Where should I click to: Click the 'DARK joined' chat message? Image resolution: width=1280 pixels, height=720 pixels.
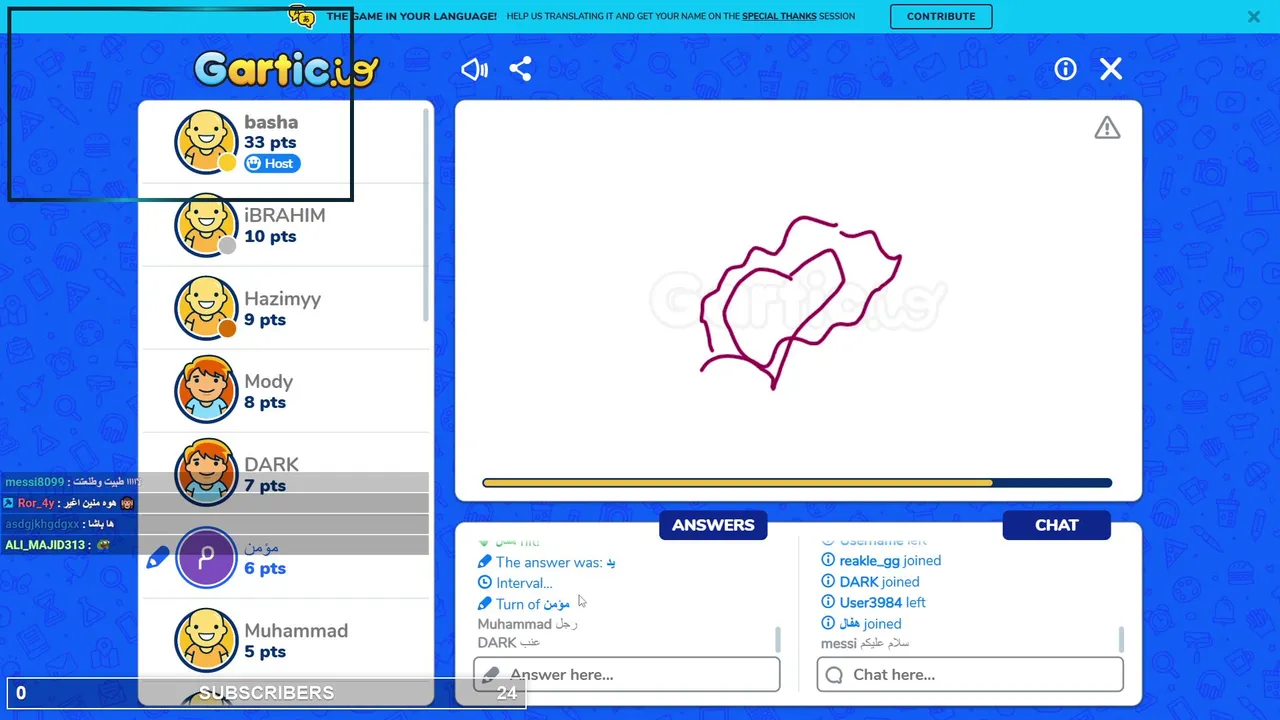(870, 581)
